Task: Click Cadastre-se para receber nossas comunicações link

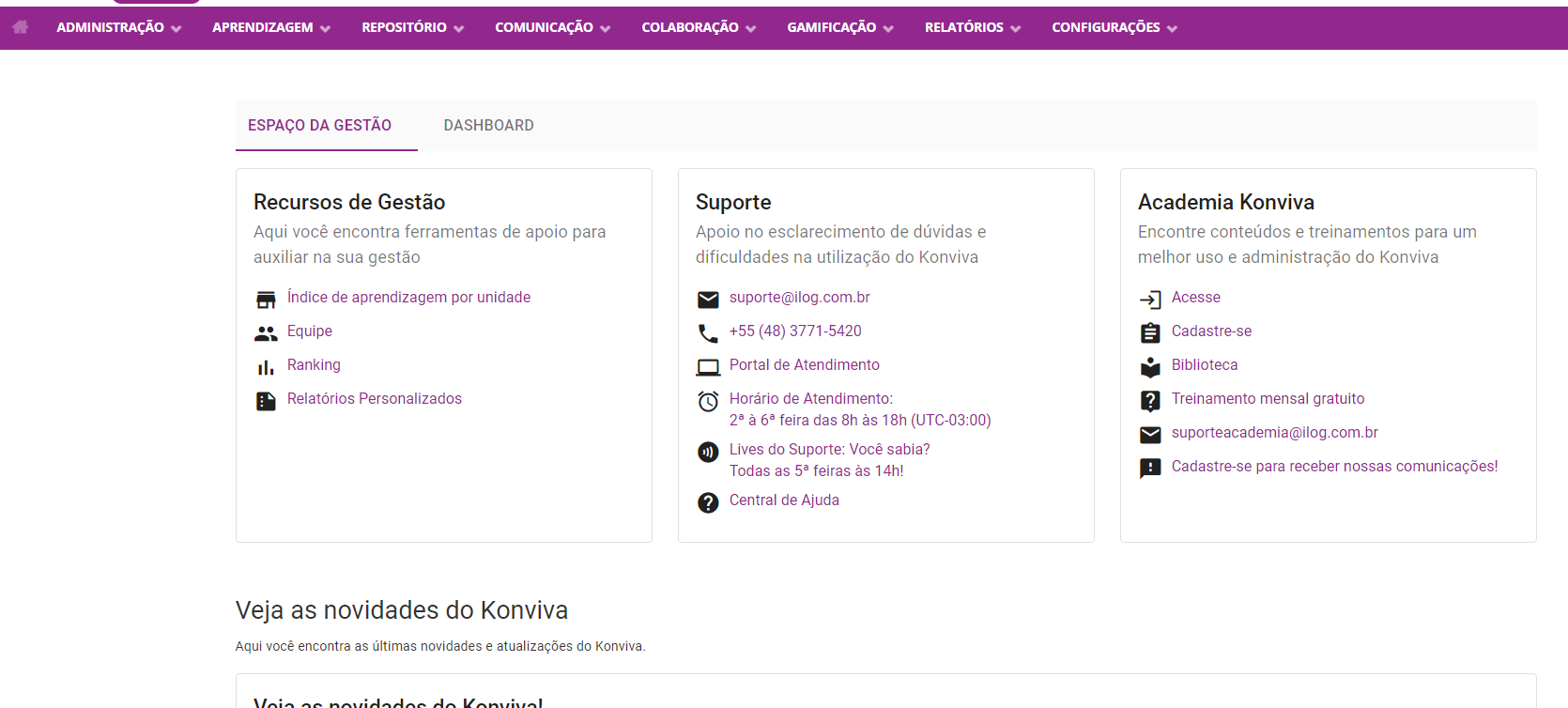Action: [x=1334, y=466]
